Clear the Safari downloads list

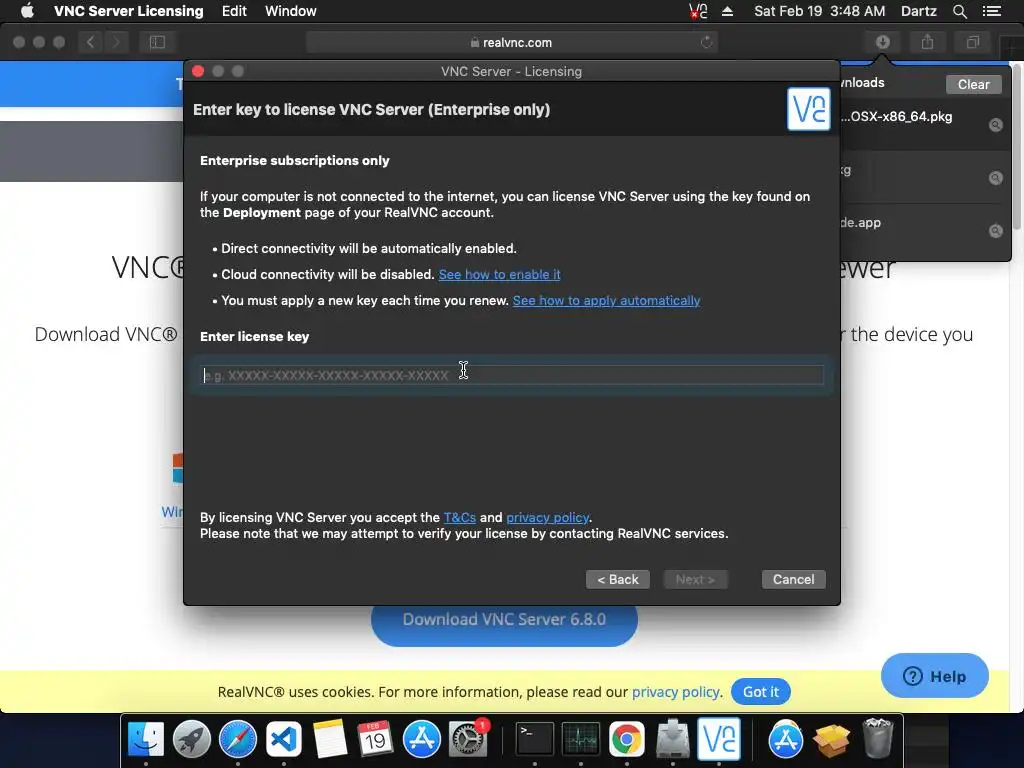(973, 84)
